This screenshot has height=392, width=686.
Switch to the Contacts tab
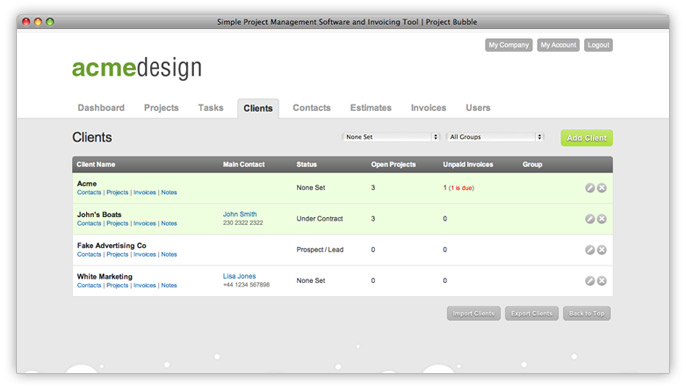pos(312,108)
